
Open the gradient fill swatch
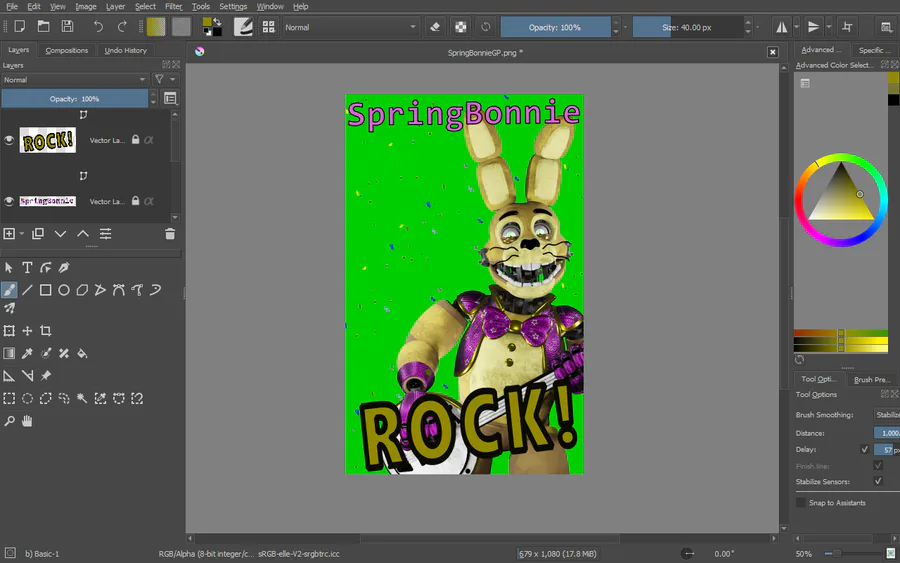[x=156, y=26]
